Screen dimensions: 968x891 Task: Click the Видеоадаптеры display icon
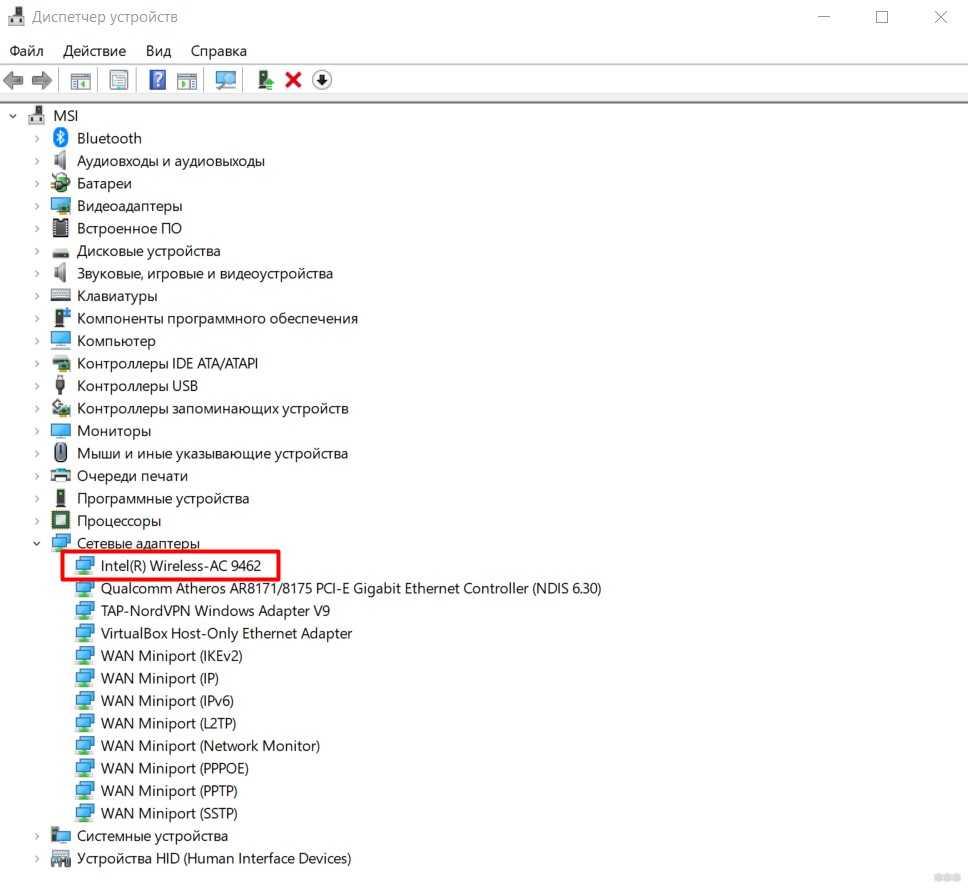tap(60, 206)
